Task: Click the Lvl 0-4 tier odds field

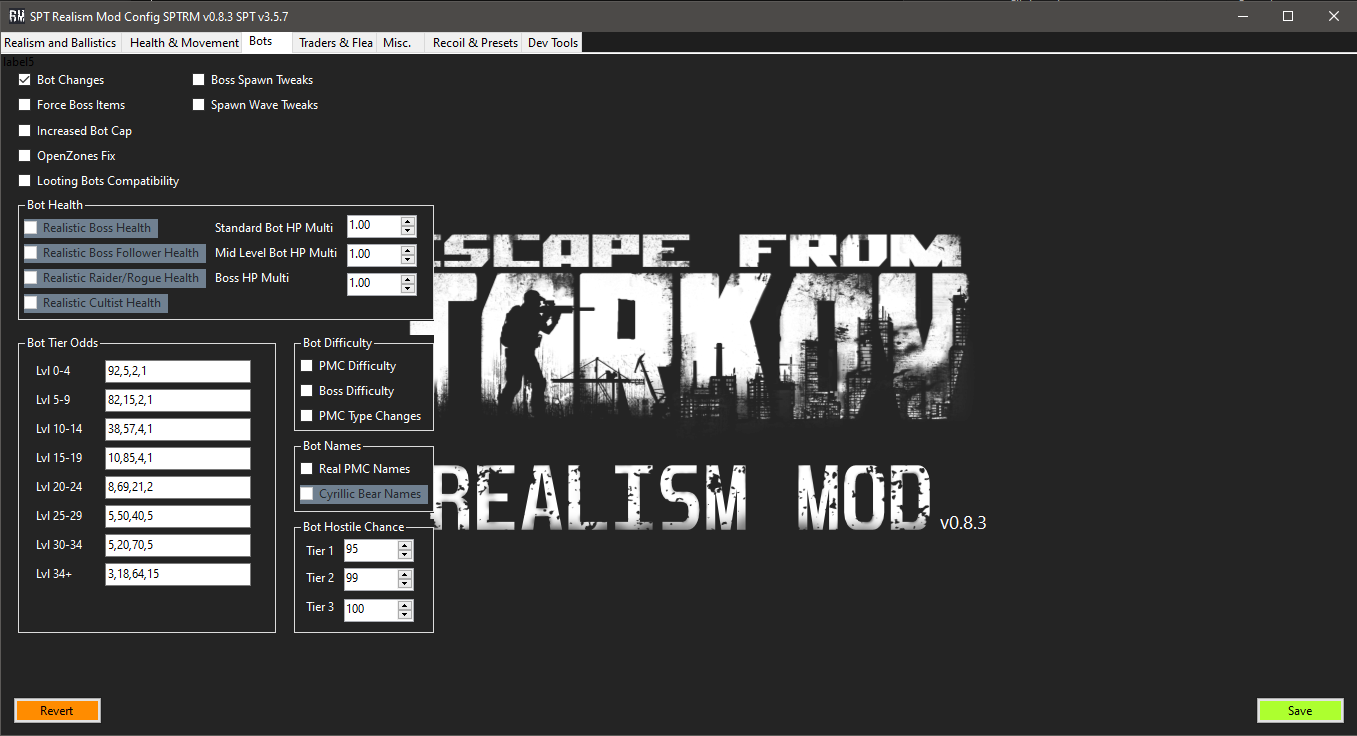Action: tap(178, 372)
